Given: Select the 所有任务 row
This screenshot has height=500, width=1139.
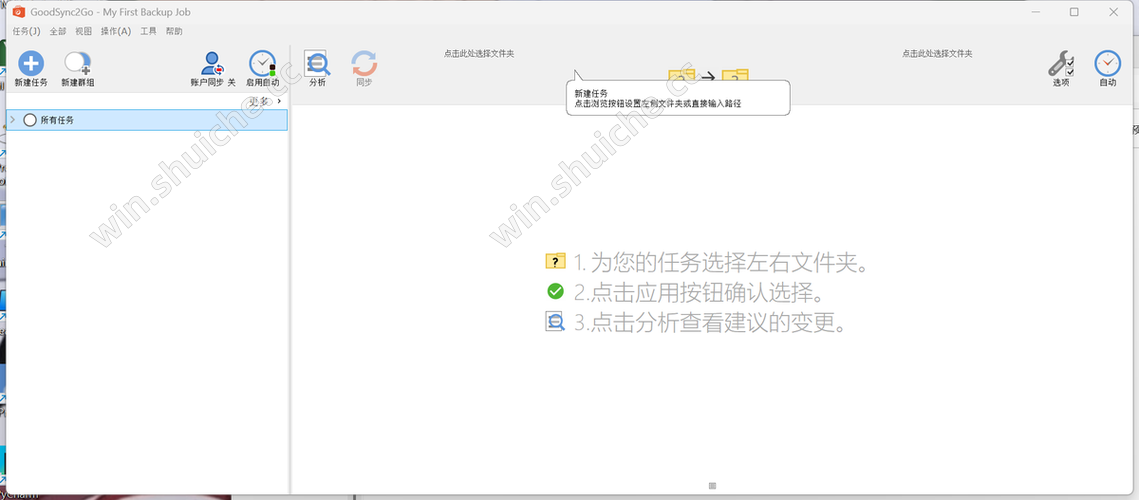Looking at the screenshot, I should [x=147, y=120].
